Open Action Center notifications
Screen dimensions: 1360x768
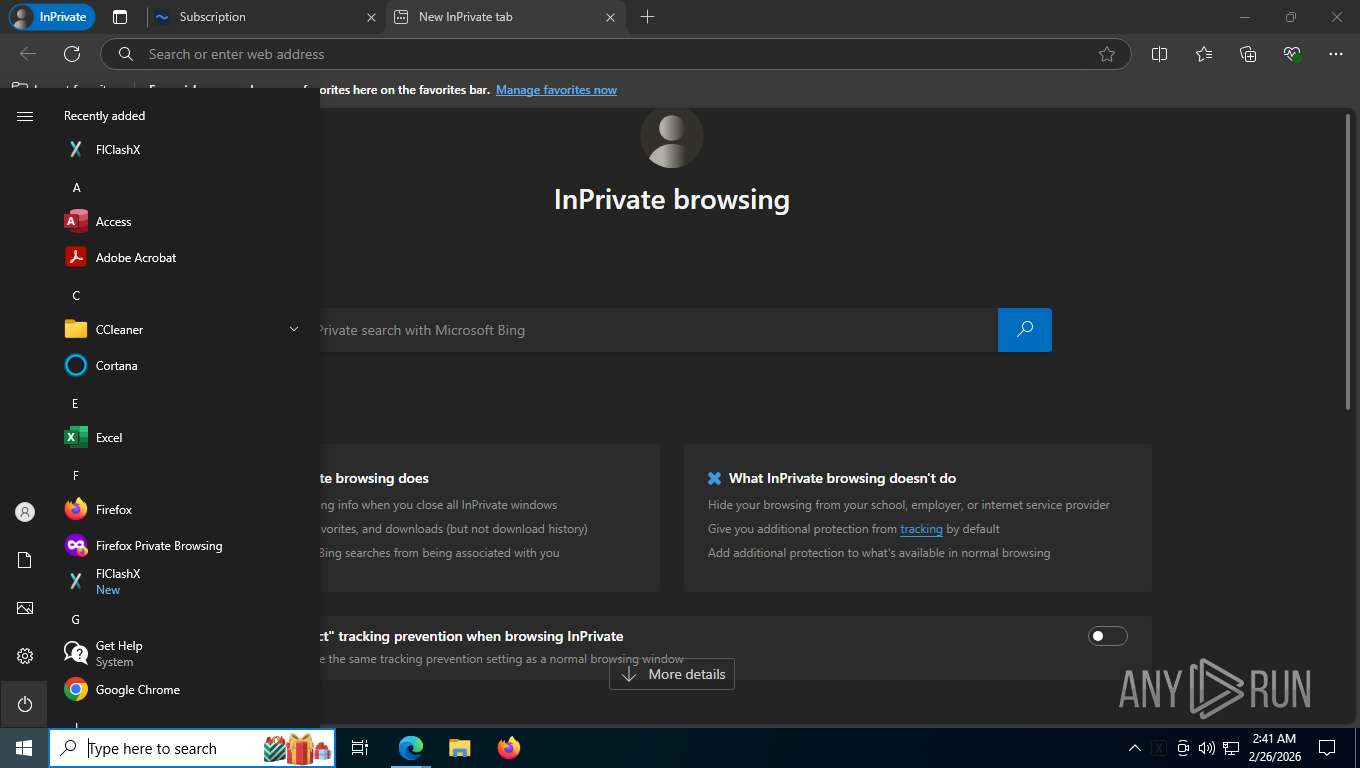1327,748
